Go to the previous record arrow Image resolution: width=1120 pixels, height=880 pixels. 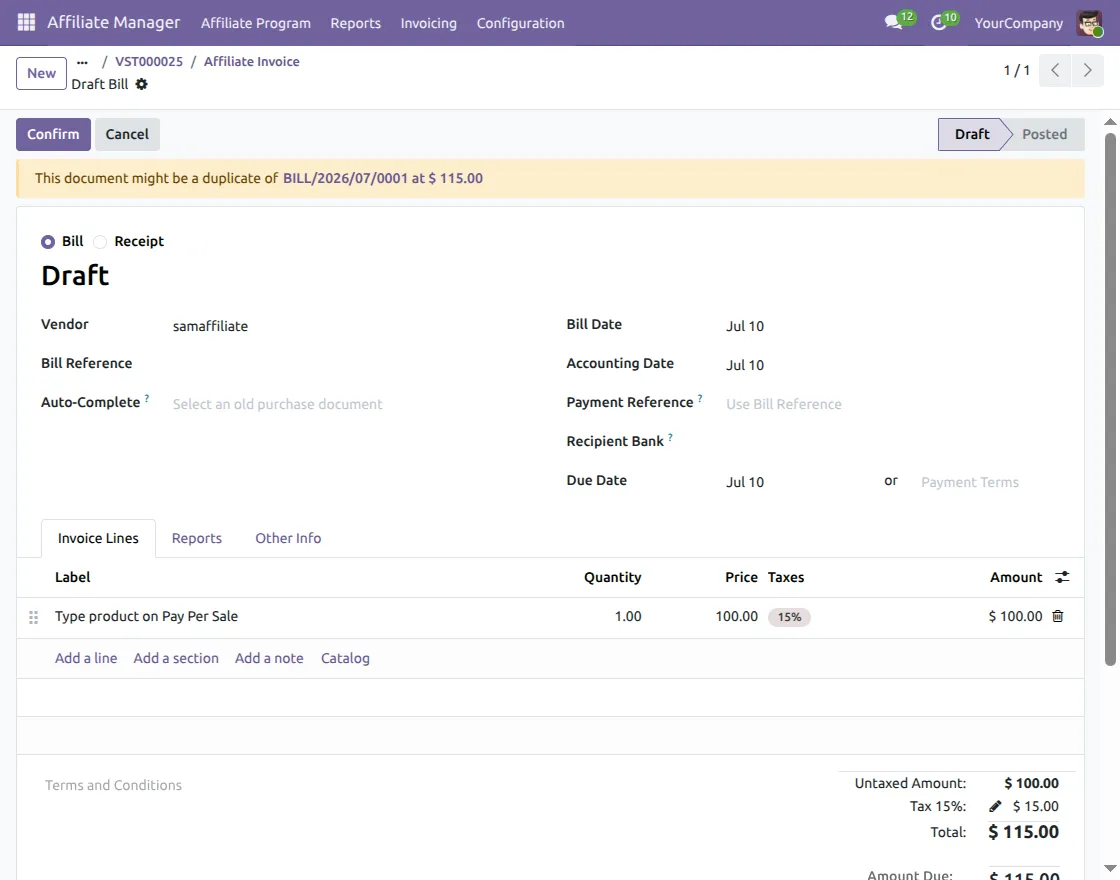click(x=1055, y=70)
